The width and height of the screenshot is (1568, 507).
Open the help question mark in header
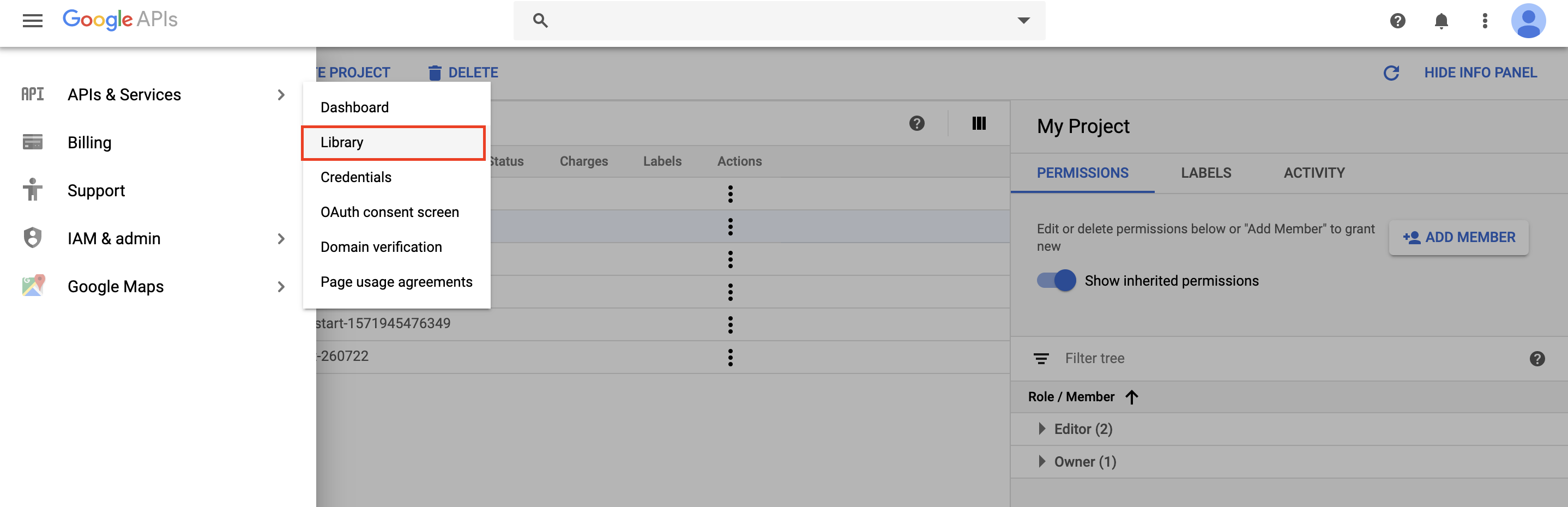click(1397, 21)
